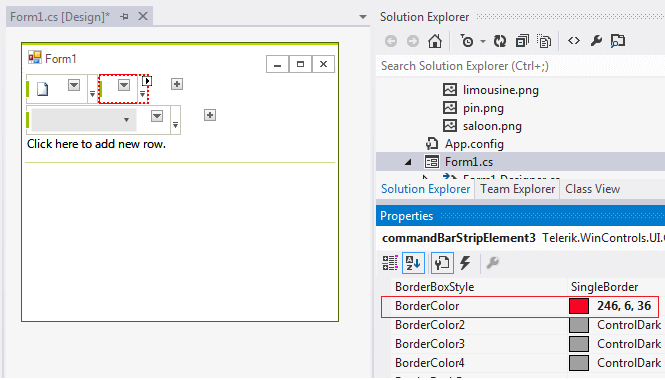This screenshot has height=380, width=665.
Task: Select limousine.png in the file tree
Action: (500, 90)
